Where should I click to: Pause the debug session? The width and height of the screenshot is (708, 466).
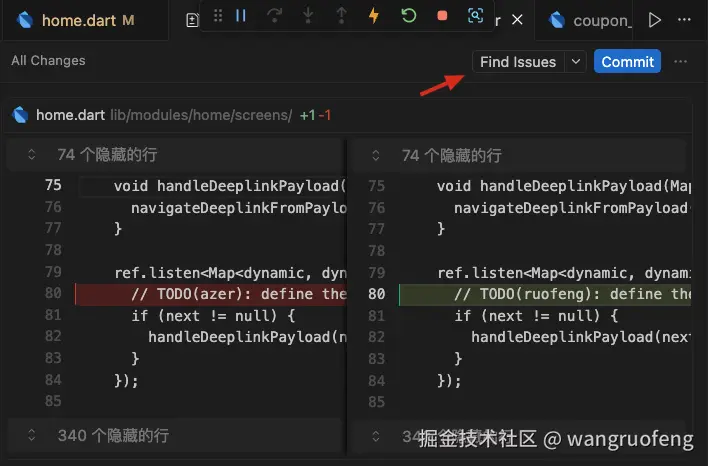tap(241, 16)
